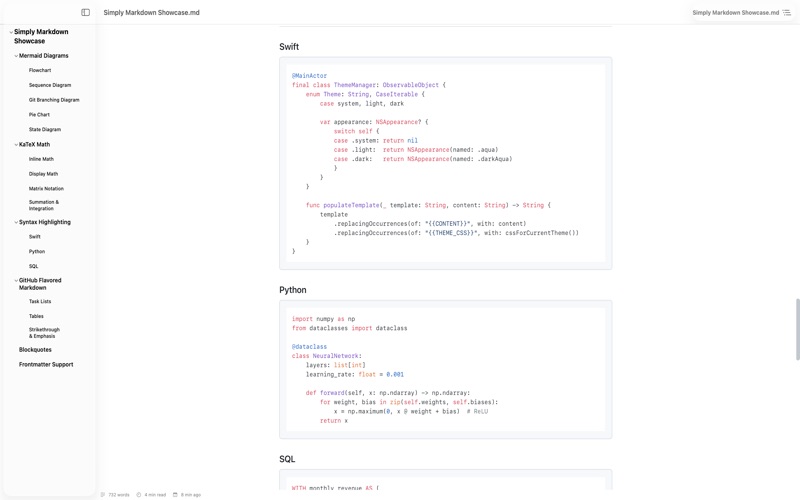Click the vertical scrollbar thumb
Screen dimensions: 800x500
[797, 330]
